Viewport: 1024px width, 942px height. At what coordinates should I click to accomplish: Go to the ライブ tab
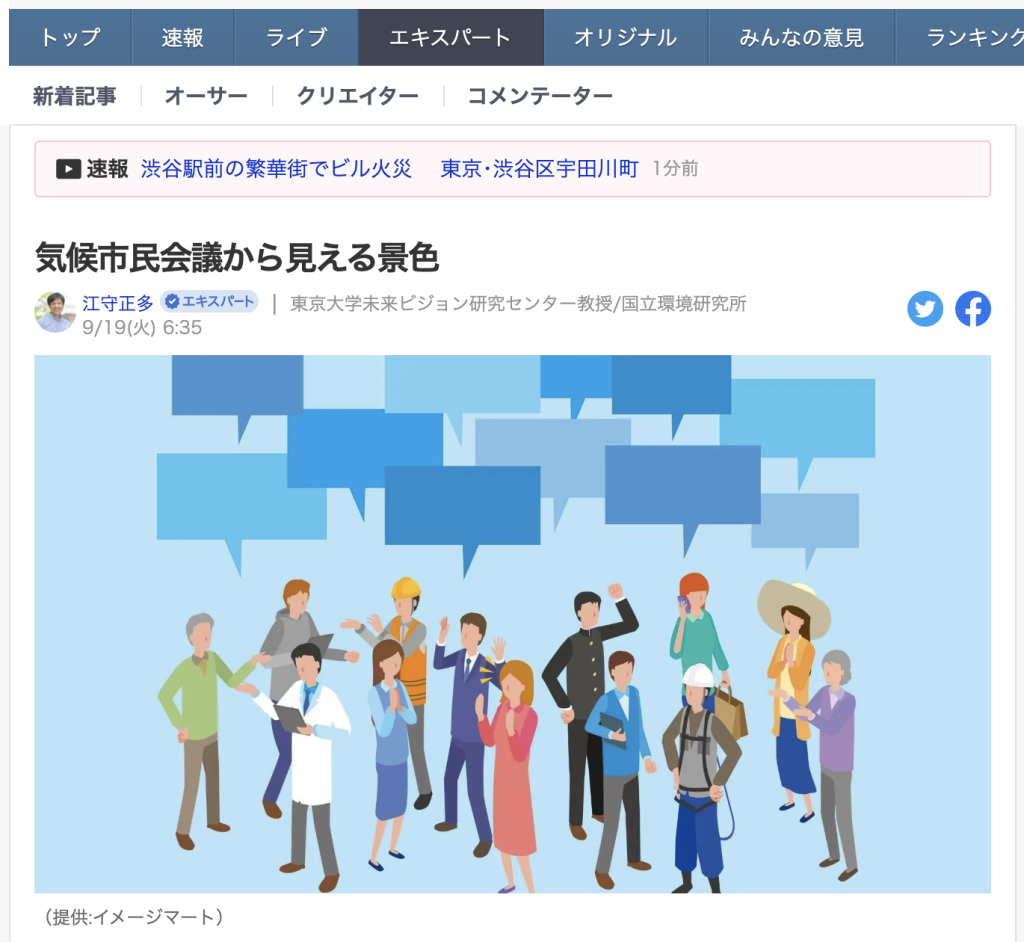296,37
